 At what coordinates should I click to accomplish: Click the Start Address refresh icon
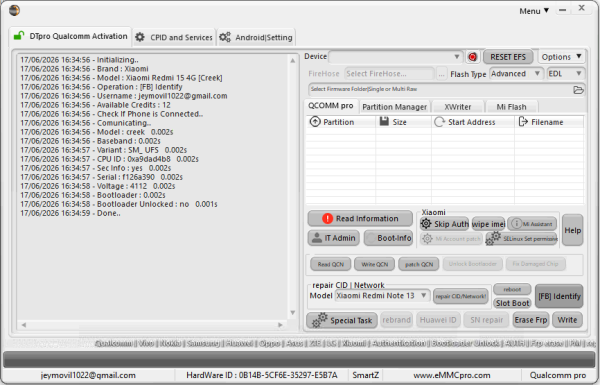(439, 122)
